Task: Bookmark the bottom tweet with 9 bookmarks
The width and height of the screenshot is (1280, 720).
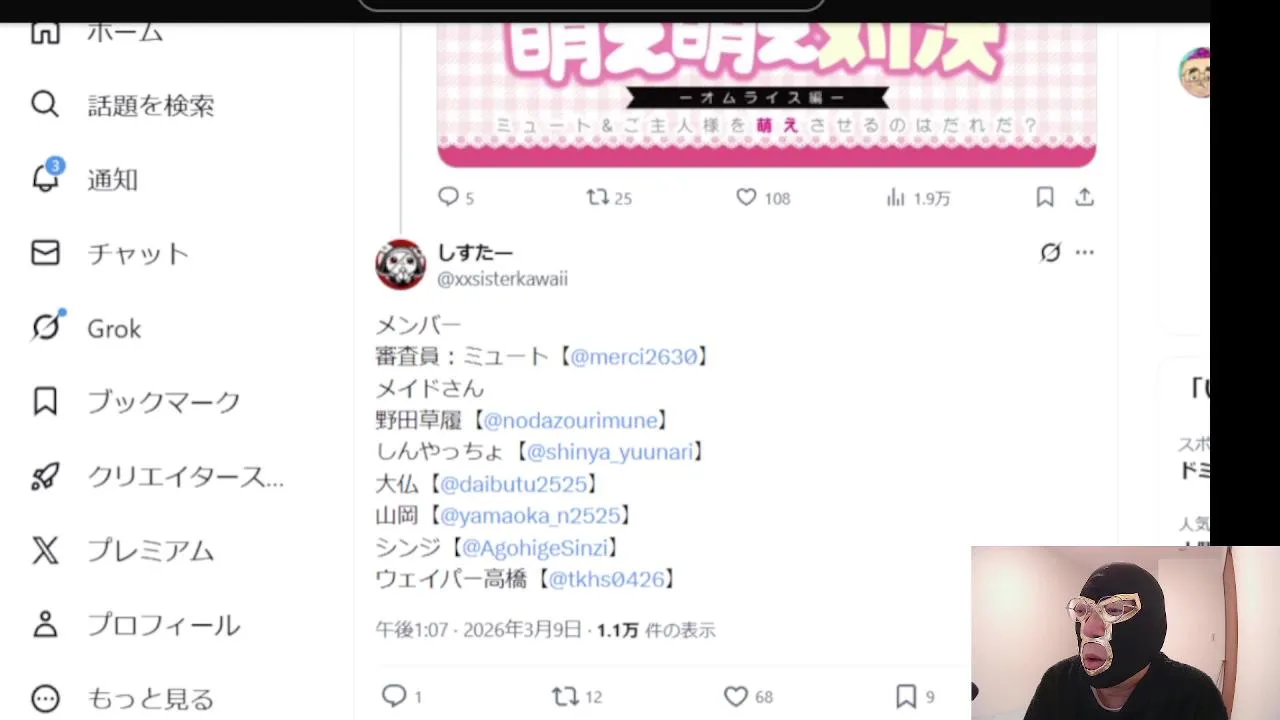Action: tap(906, 696)
